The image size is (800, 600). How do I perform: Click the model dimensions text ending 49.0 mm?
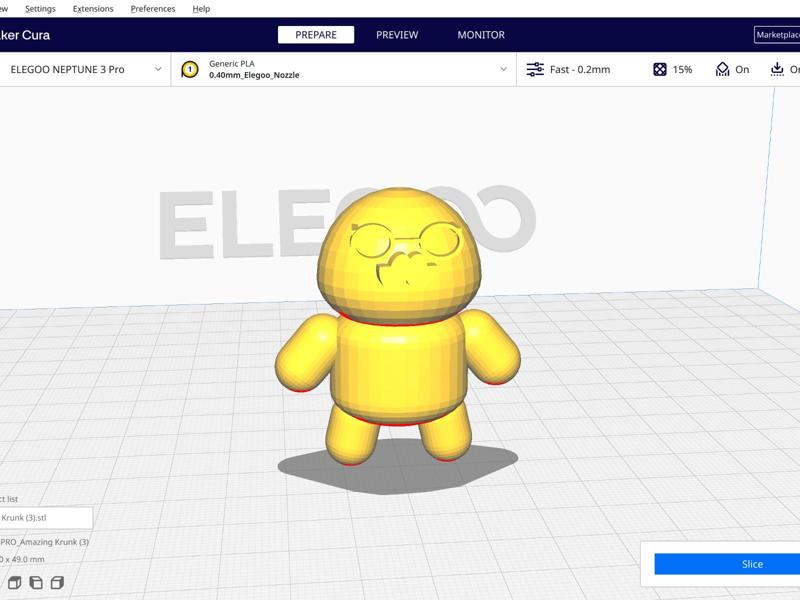pyautogui.click(x=22, y=559)
